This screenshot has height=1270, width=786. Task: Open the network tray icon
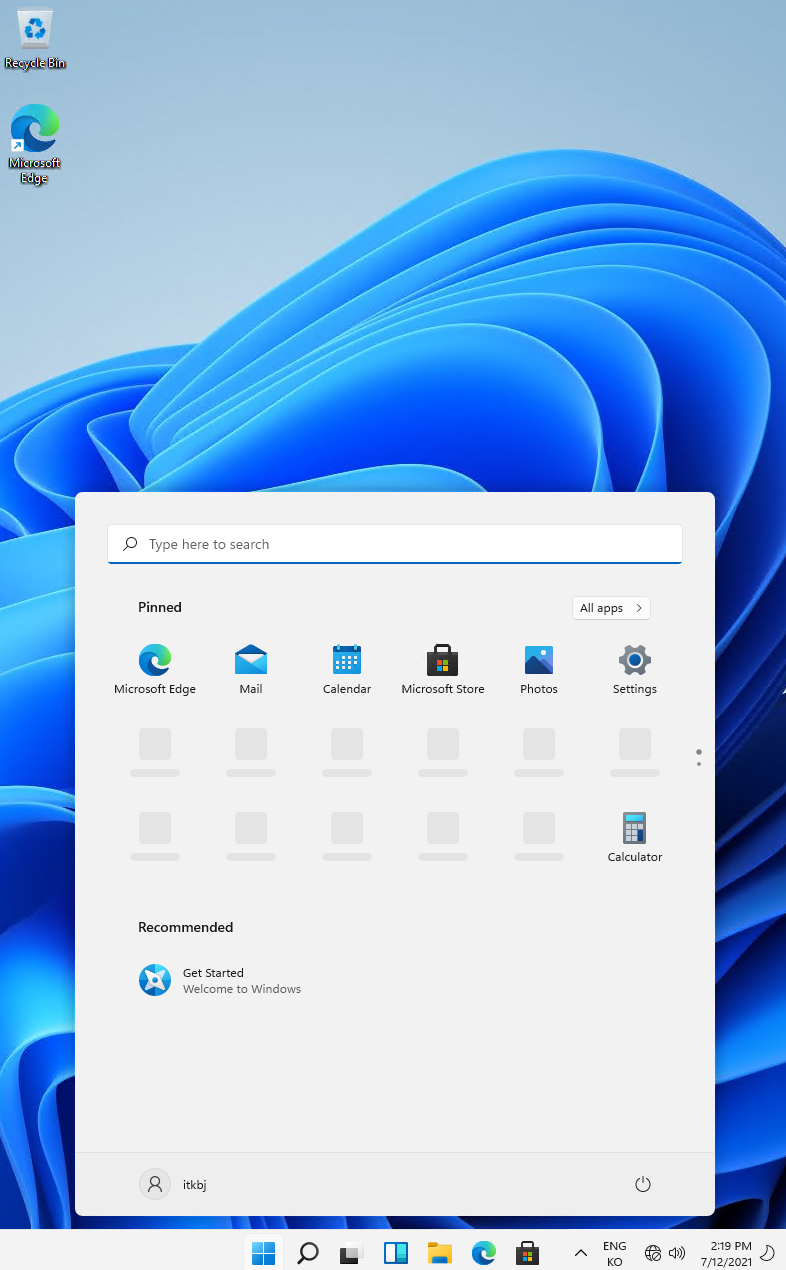click(653, 1253)
